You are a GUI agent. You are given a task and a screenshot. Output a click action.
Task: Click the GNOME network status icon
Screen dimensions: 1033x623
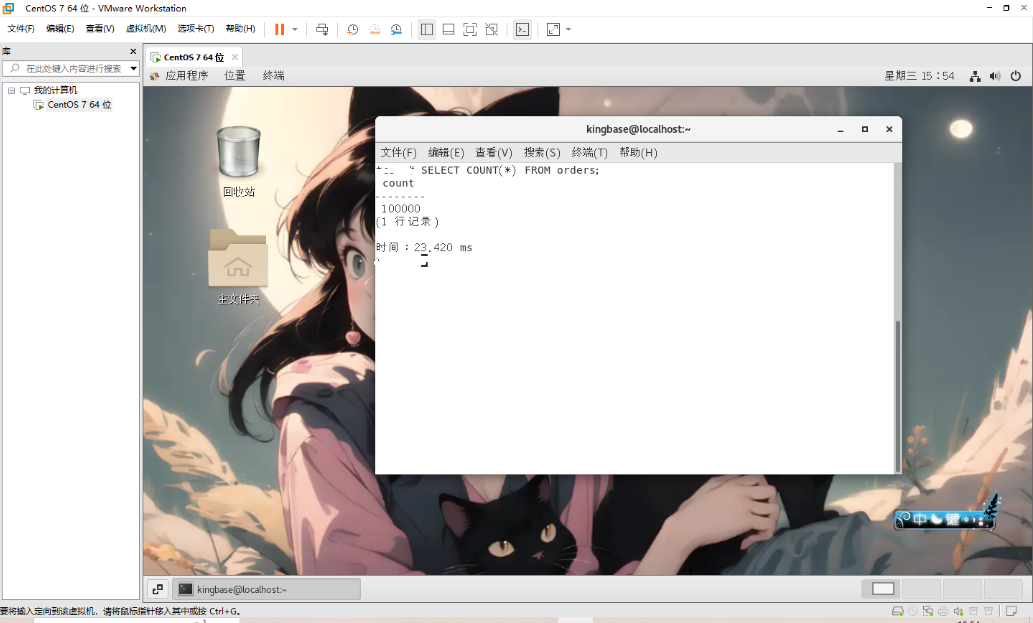click(975, 76)
